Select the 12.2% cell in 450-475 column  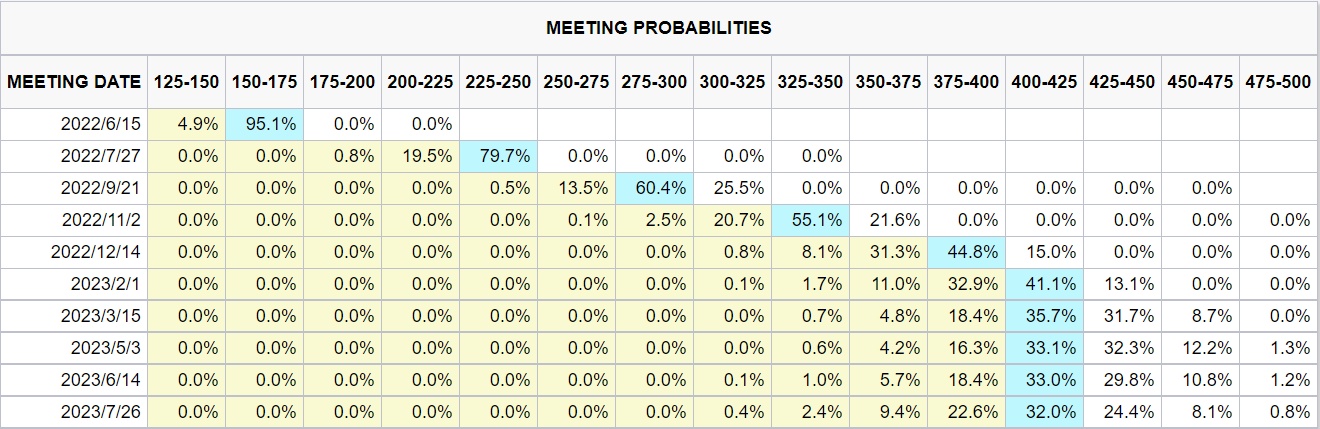coord(1200,348)
